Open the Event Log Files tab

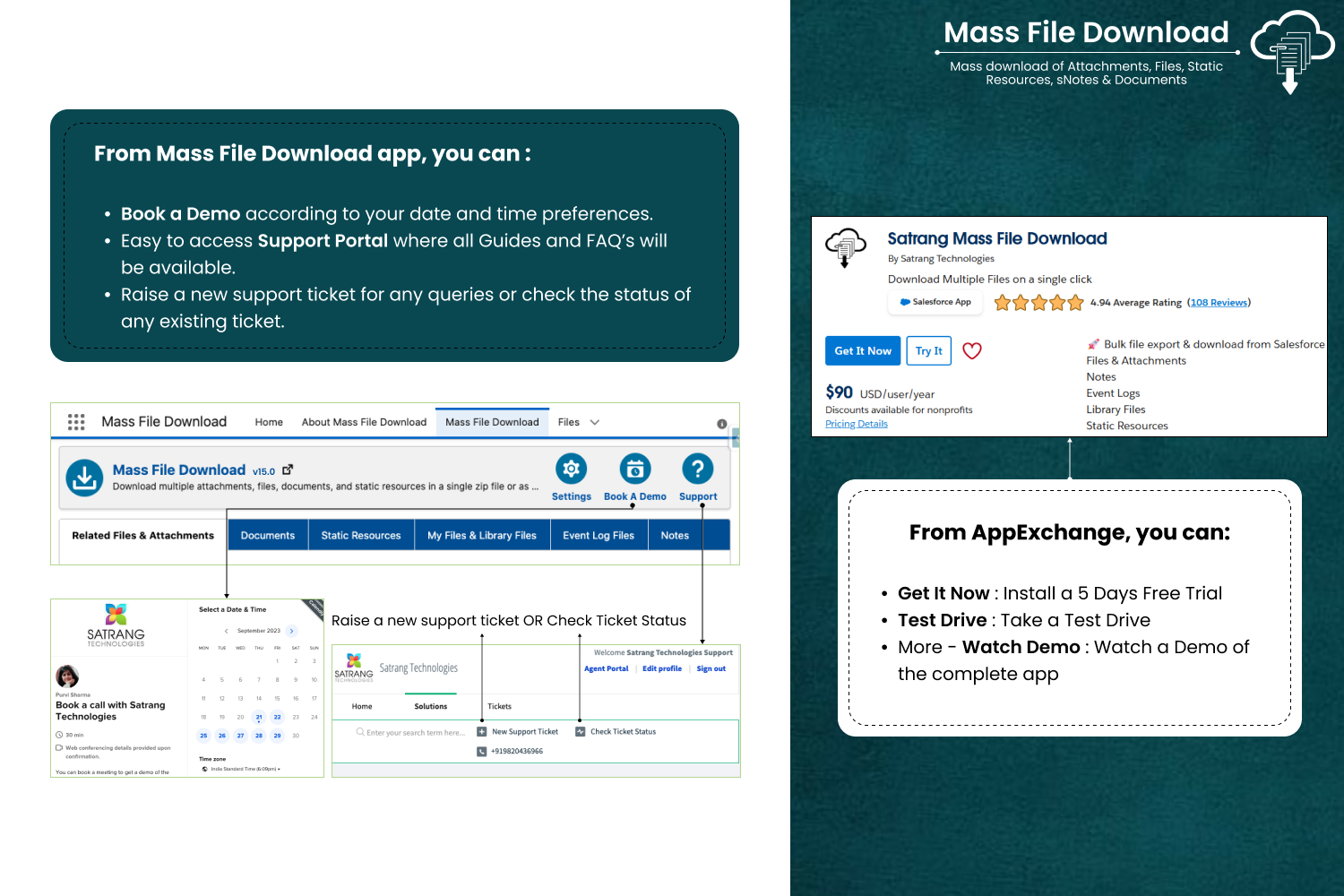coord(598,536)
